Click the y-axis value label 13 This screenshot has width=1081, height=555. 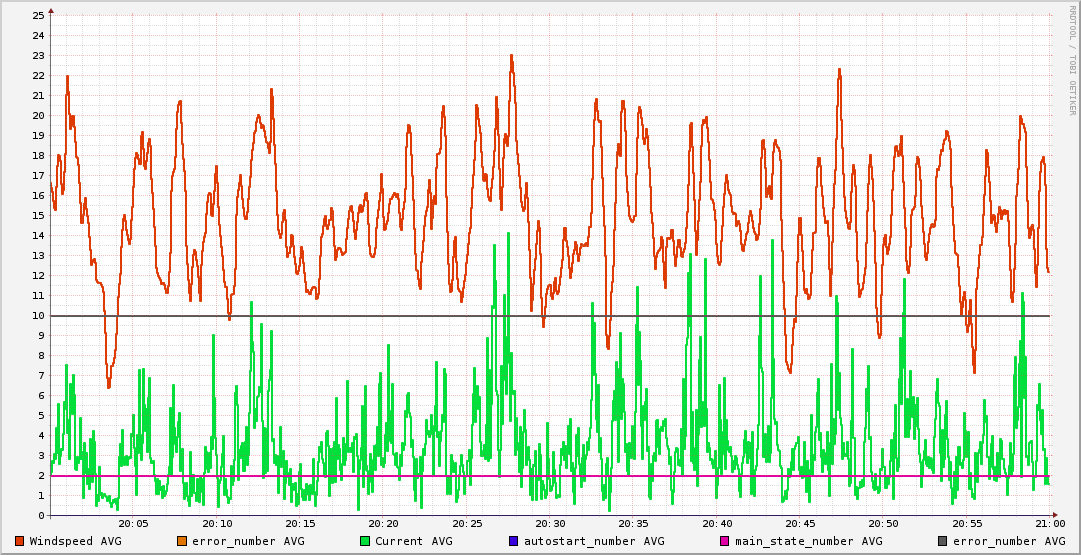[x=39, y=255]
